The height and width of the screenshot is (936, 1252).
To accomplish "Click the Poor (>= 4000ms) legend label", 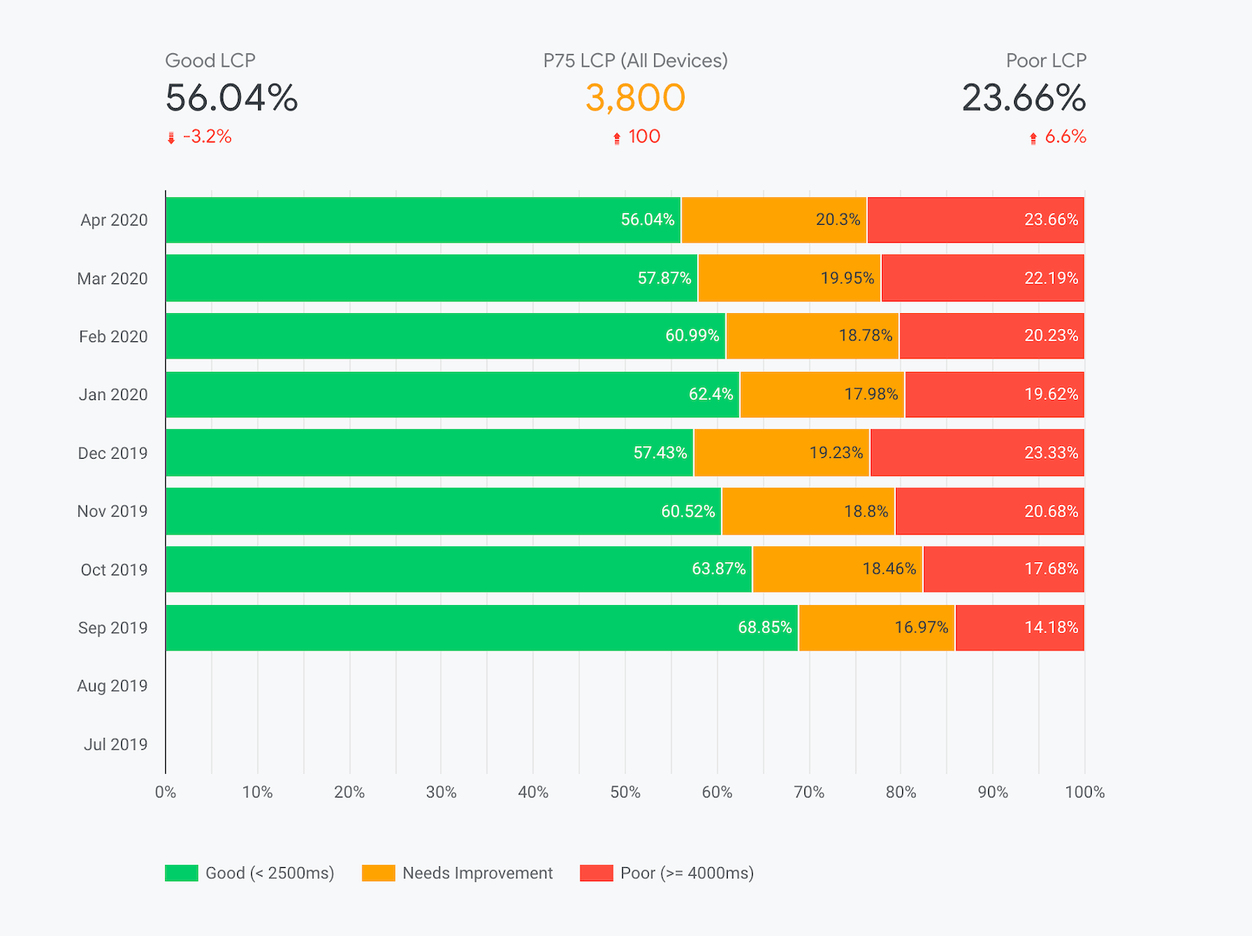I will point(686,873).
